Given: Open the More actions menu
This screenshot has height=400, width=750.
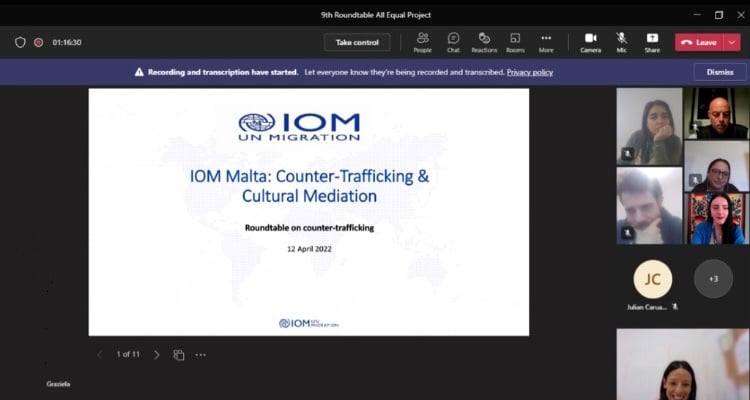Looking at the screenshot, I should coord(546,42).
